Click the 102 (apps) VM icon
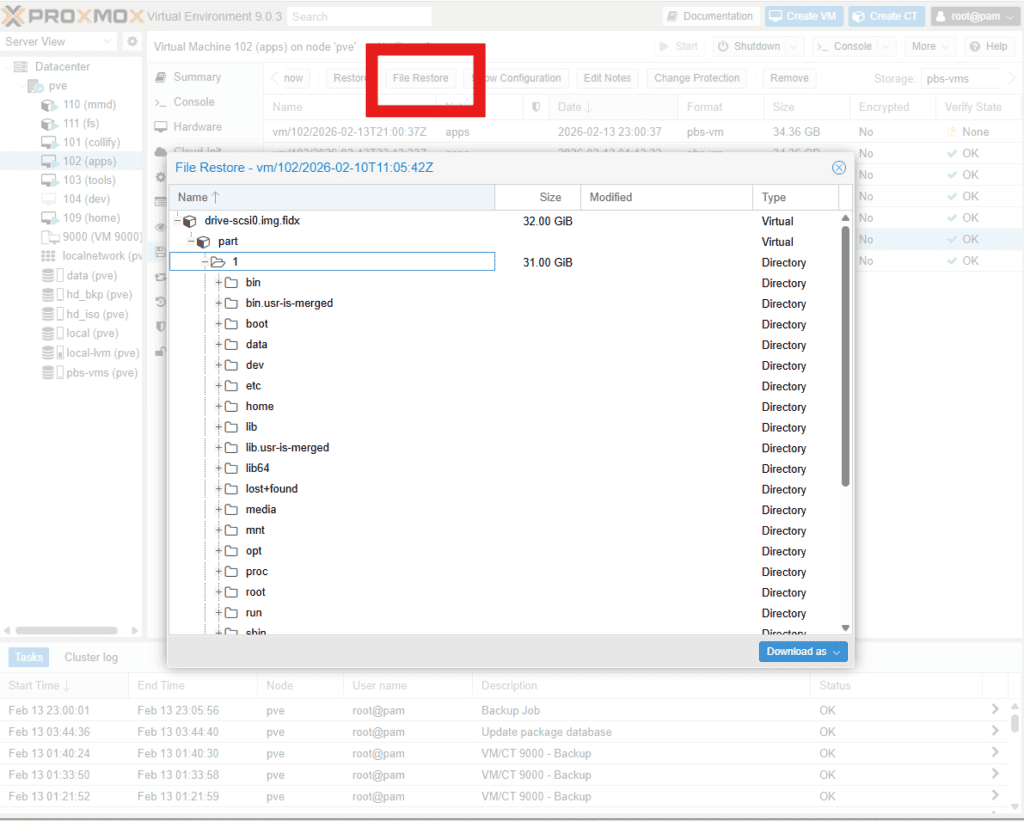Viewport: 1024px width, 821px height. [x=49, y=161]
